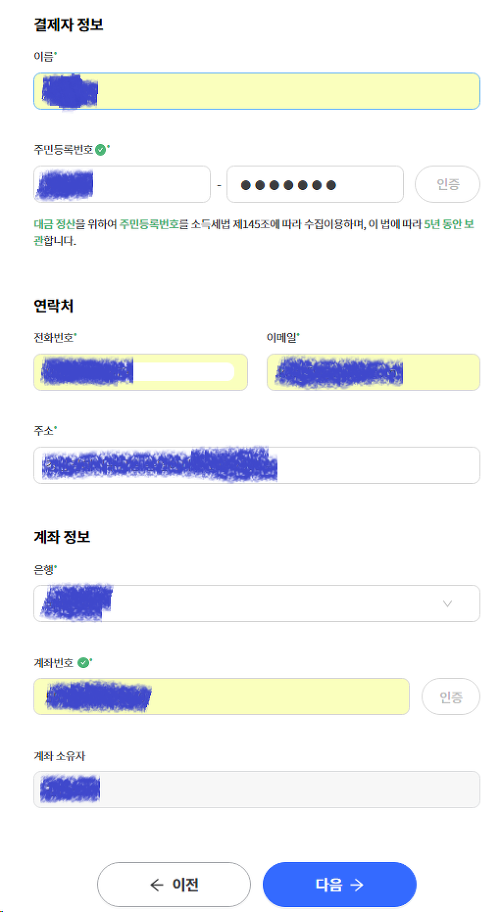Click the green check icon beside 주민등록번호
The width and height of the screenshot is (500, 912).
click(x=100, y=149)
